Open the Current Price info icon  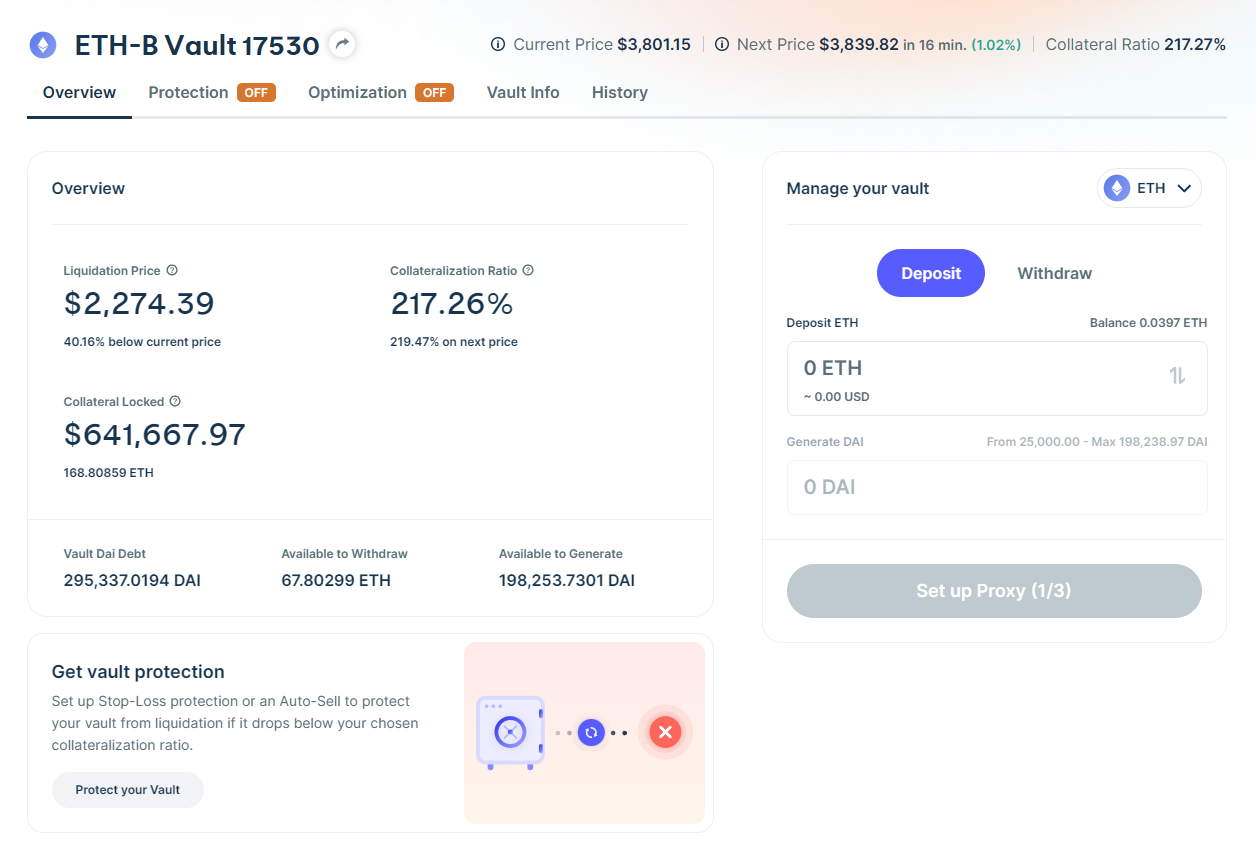click(498, 45)
